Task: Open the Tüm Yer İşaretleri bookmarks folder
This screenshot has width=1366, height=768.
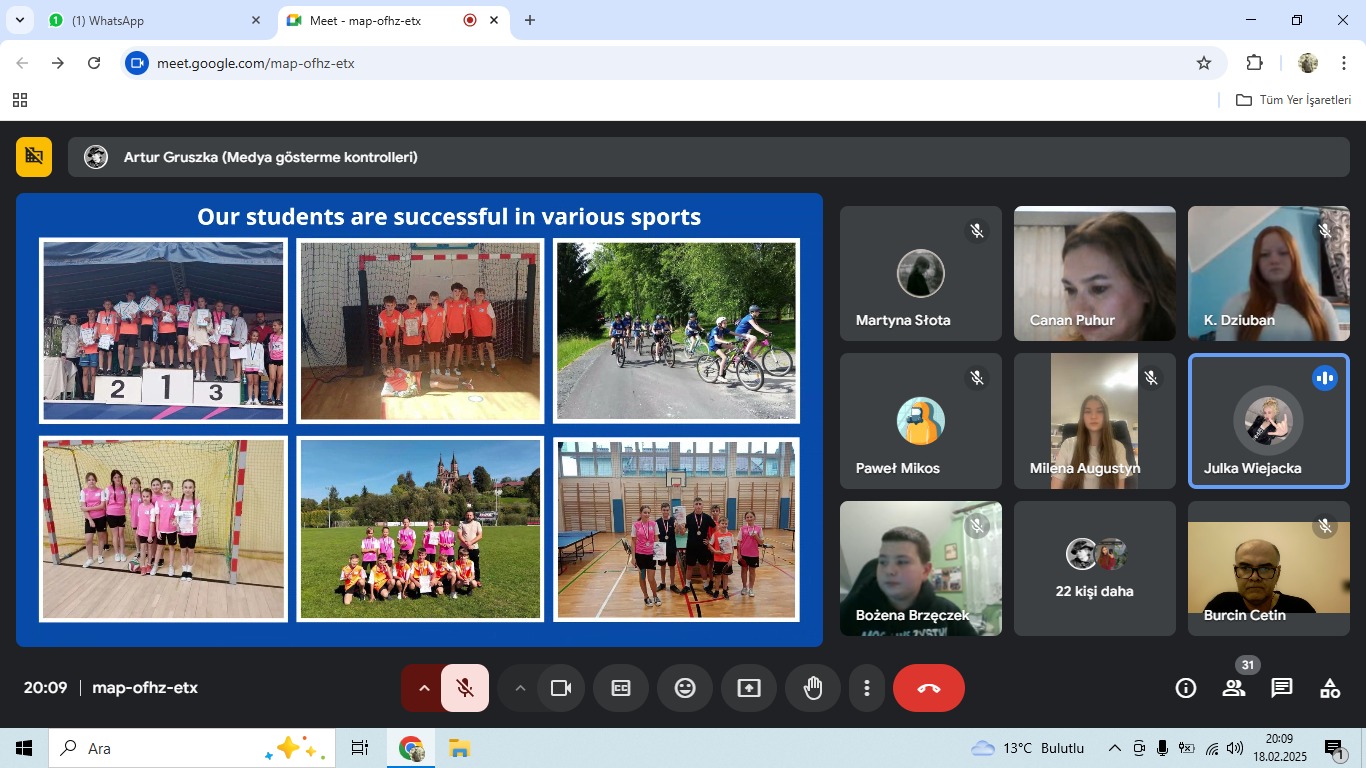Action: pyautogui.click(x=1294, y=100)
